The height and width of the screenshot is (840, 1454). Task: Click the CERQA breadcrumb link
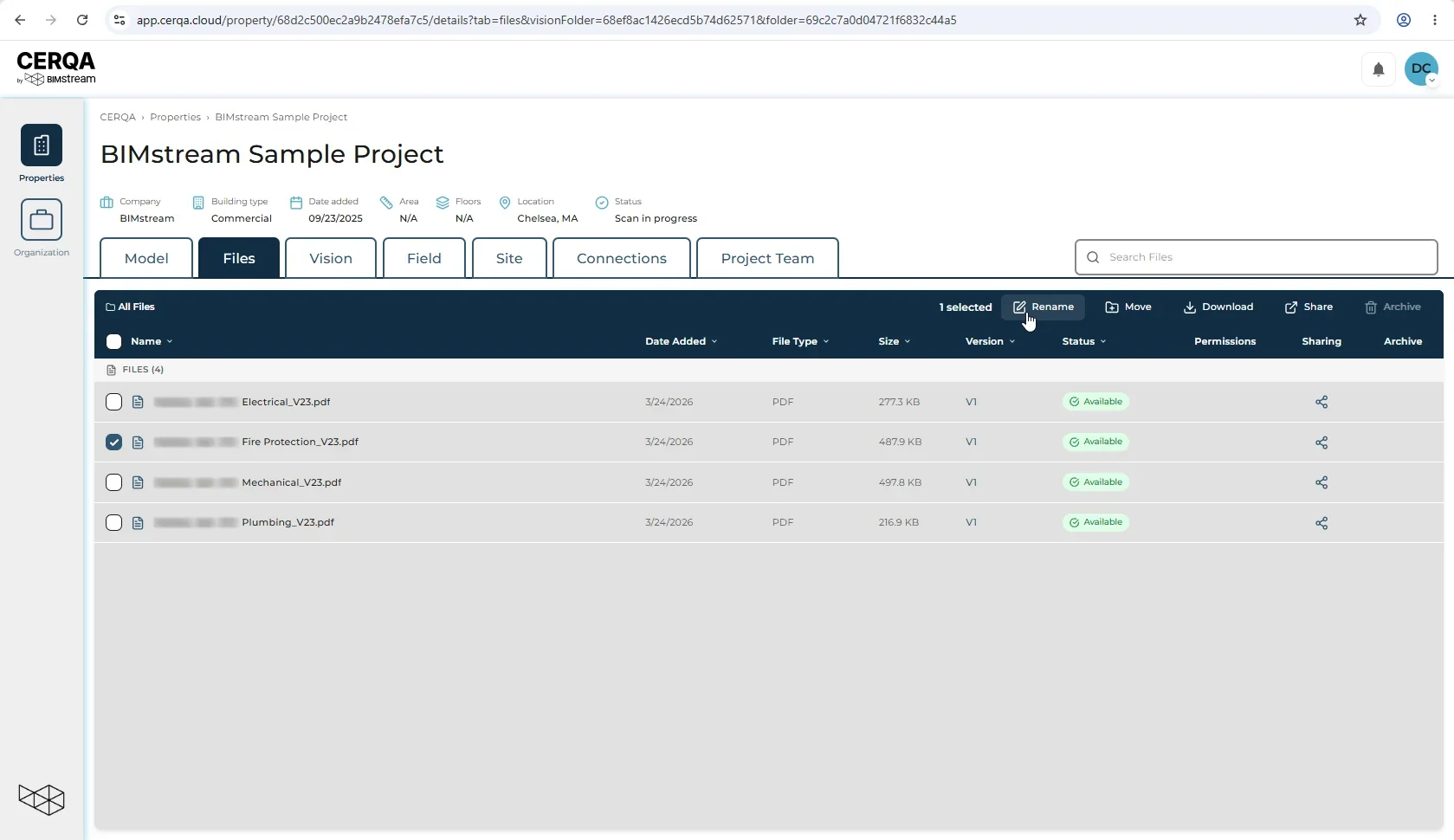(x=118, y=117)
